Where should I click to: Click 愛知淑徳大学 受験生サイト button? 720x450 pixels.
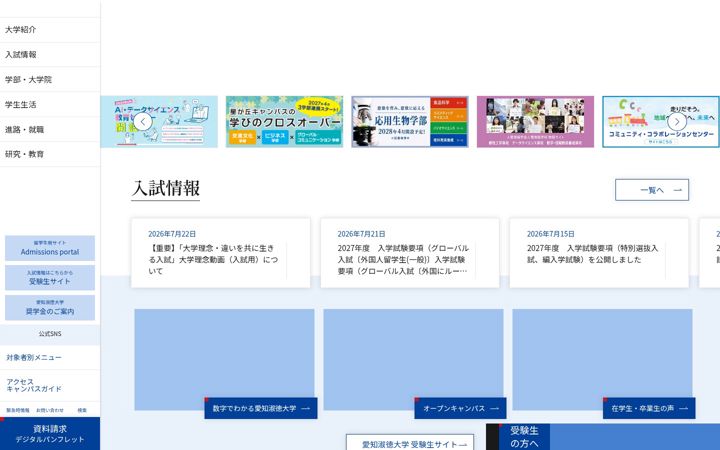click(410, 443)
